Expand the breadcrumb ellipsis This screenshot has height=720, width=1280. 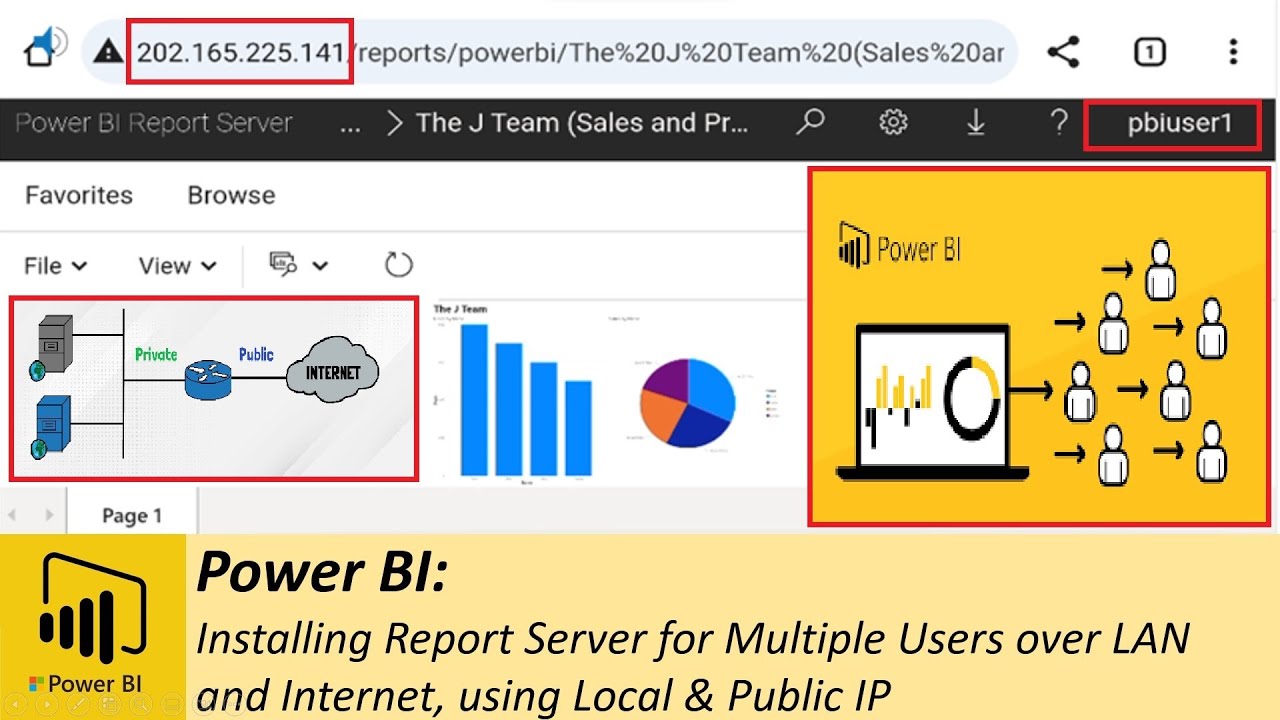[350, 127]
